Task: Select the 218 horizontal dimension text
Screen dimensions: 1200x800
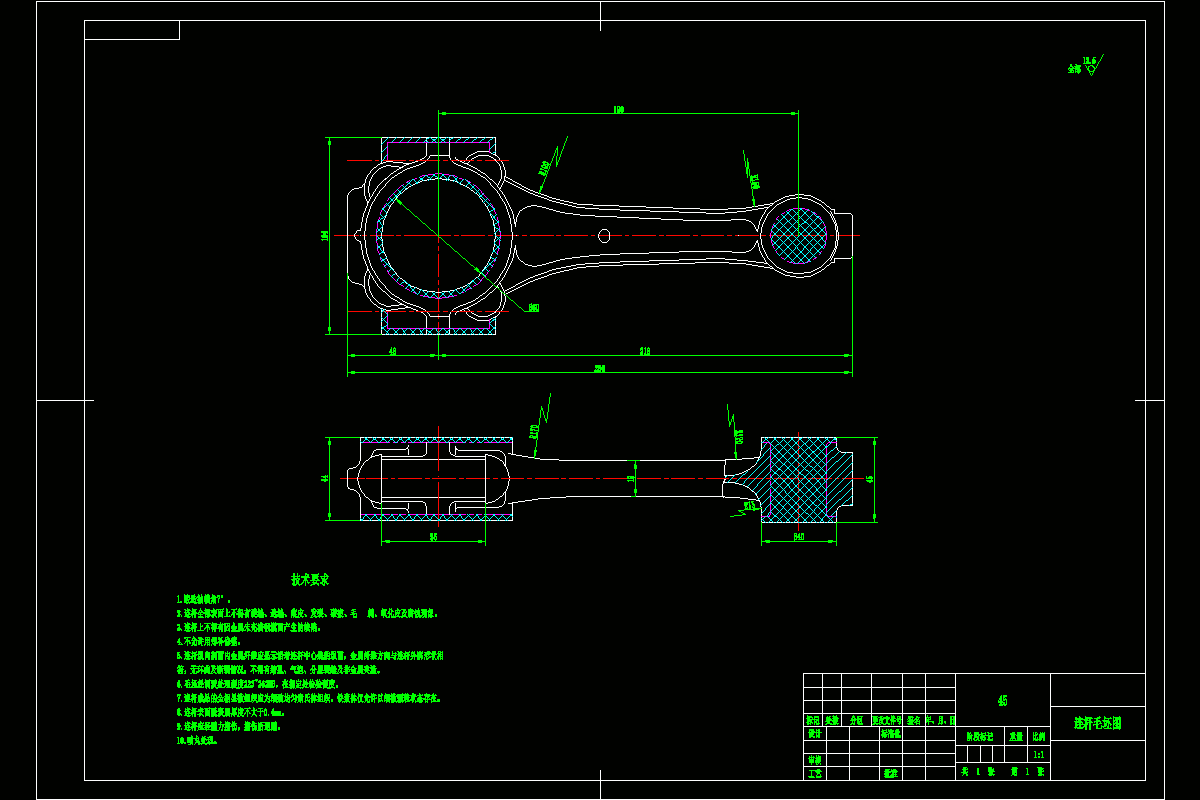Action: coord(645,351)
